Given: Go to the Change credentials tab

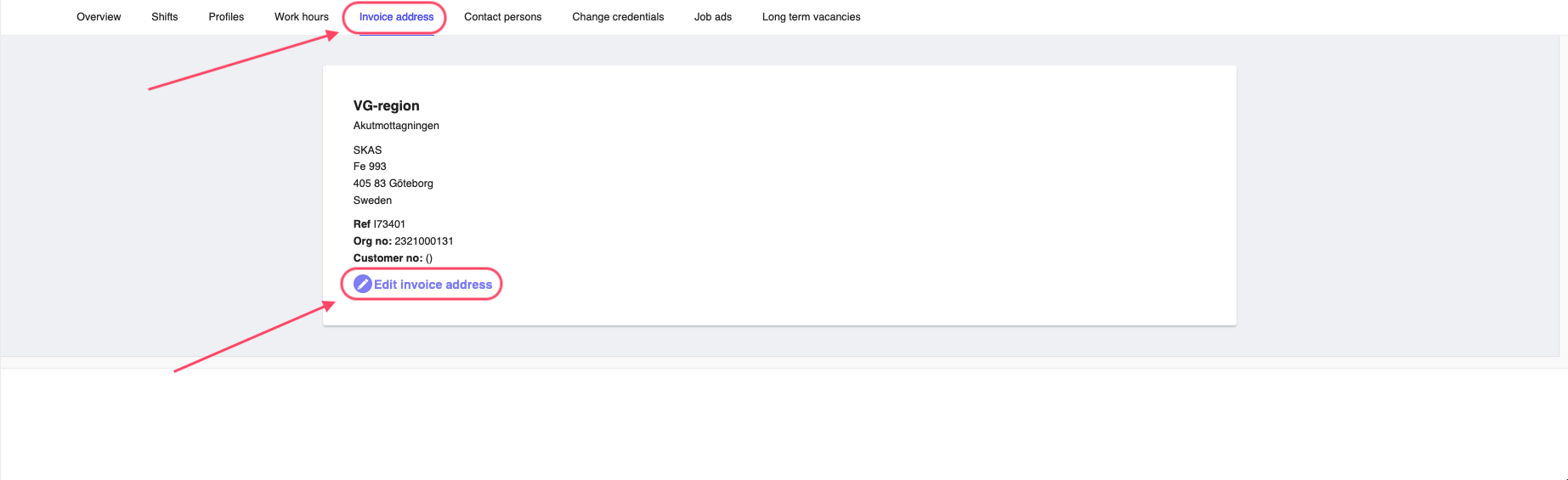Looking at the screenshot, I should pos(618,17).
